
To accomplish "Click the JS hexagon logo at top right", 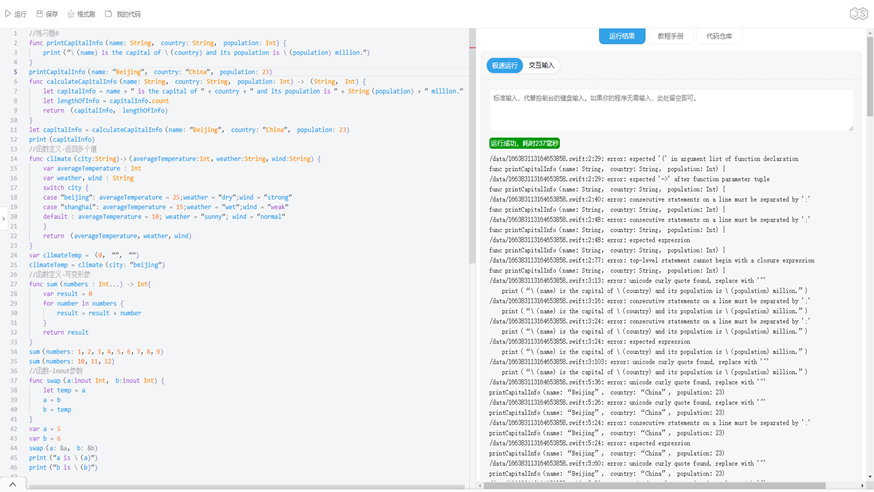I will [858, 13].
